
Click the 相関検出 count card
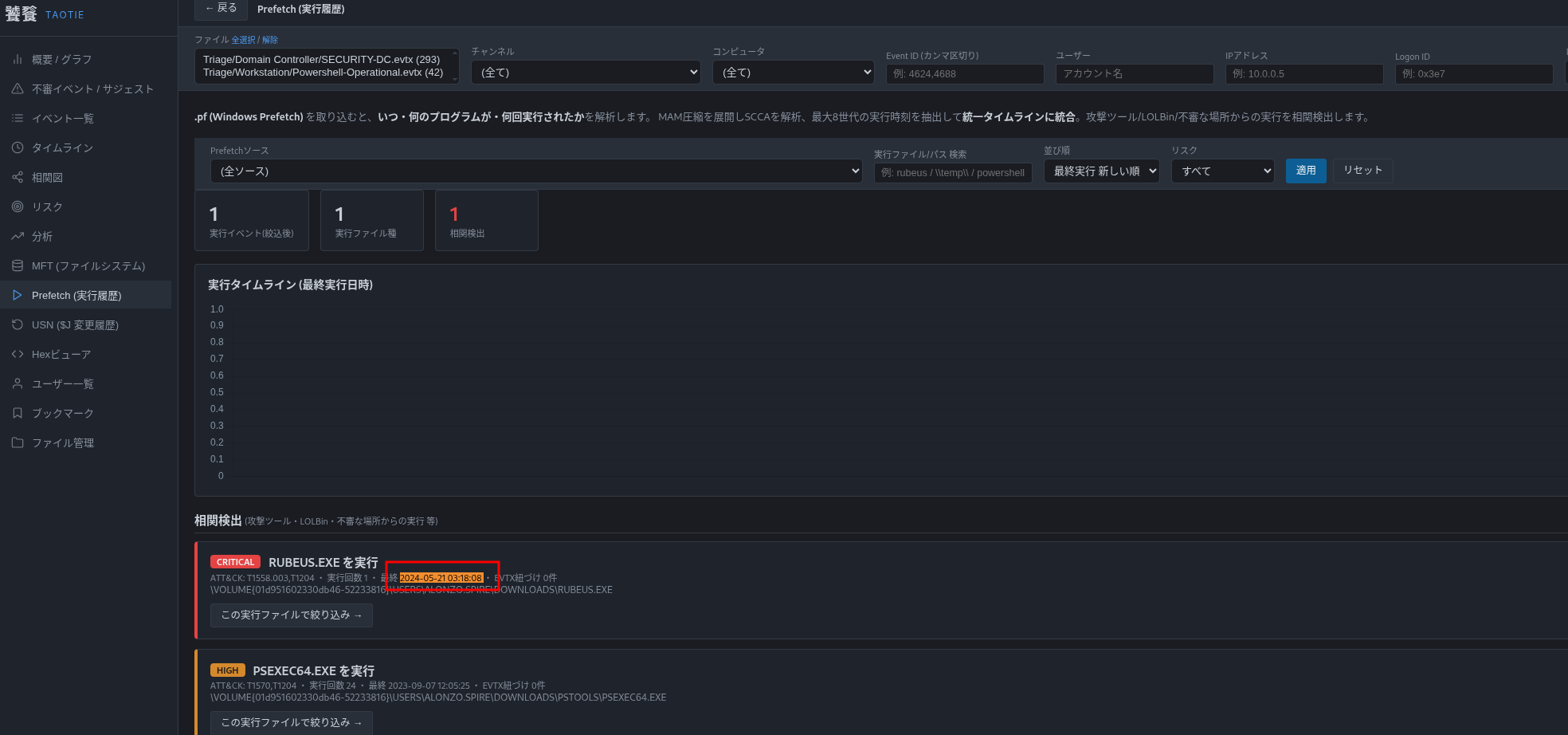pos(487,220)
